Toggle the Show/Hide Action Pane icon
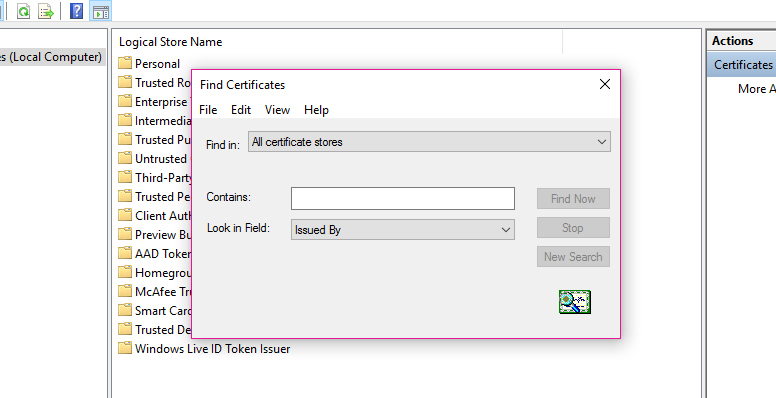This screenshot has height=398, width=776. point(101,11)
